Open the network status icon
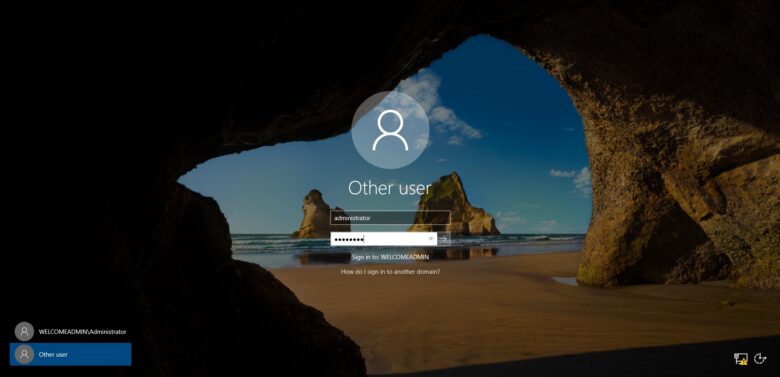This screenshot has width=780, height=377. 741,359
